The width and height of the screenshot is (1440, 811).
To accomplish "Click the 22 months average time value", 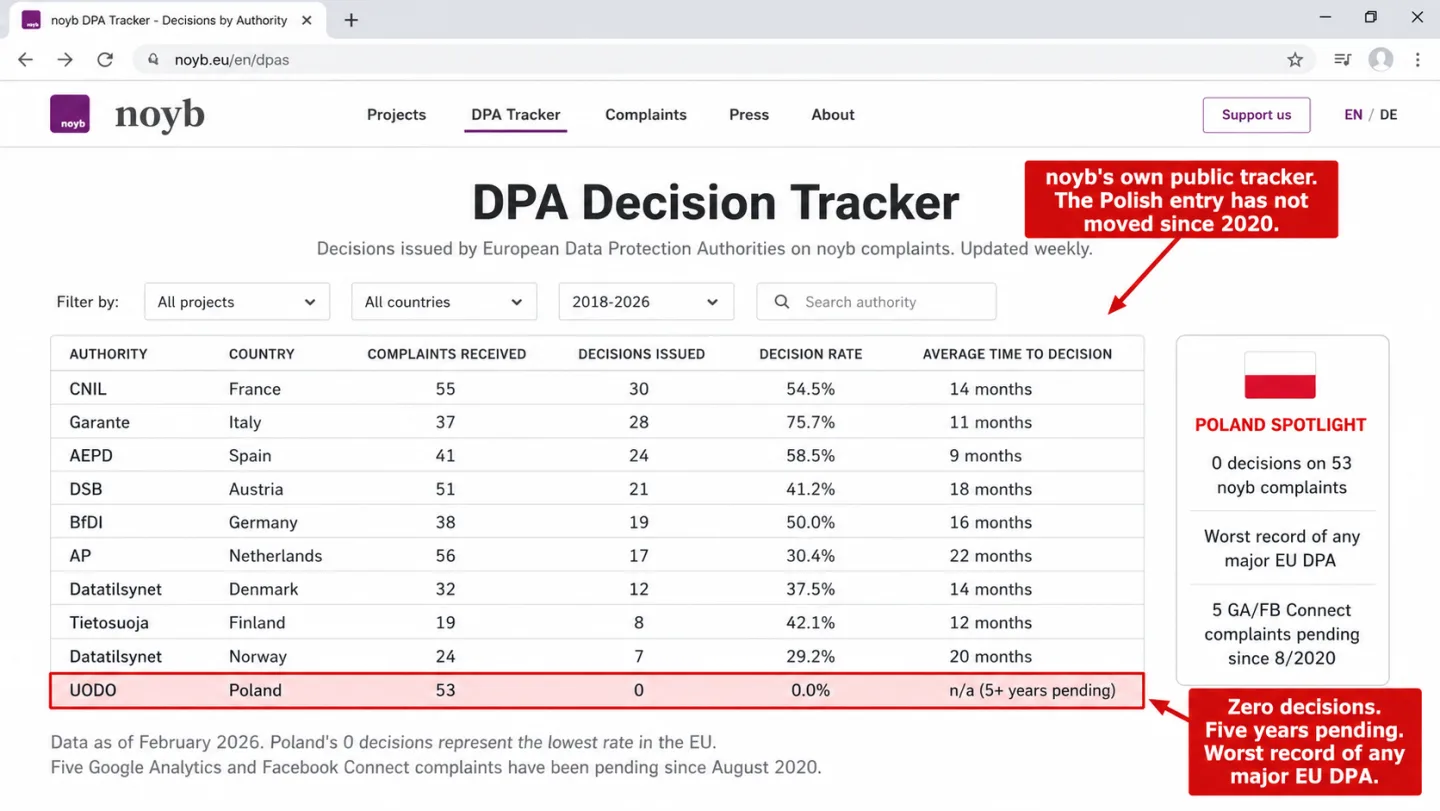I will pyautogui.click(x=991, y=556).
